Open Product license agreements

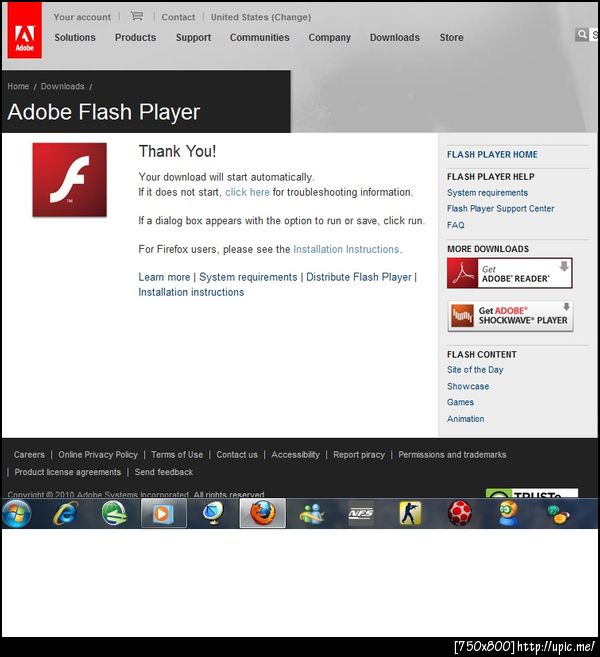[x=67, y=472]
